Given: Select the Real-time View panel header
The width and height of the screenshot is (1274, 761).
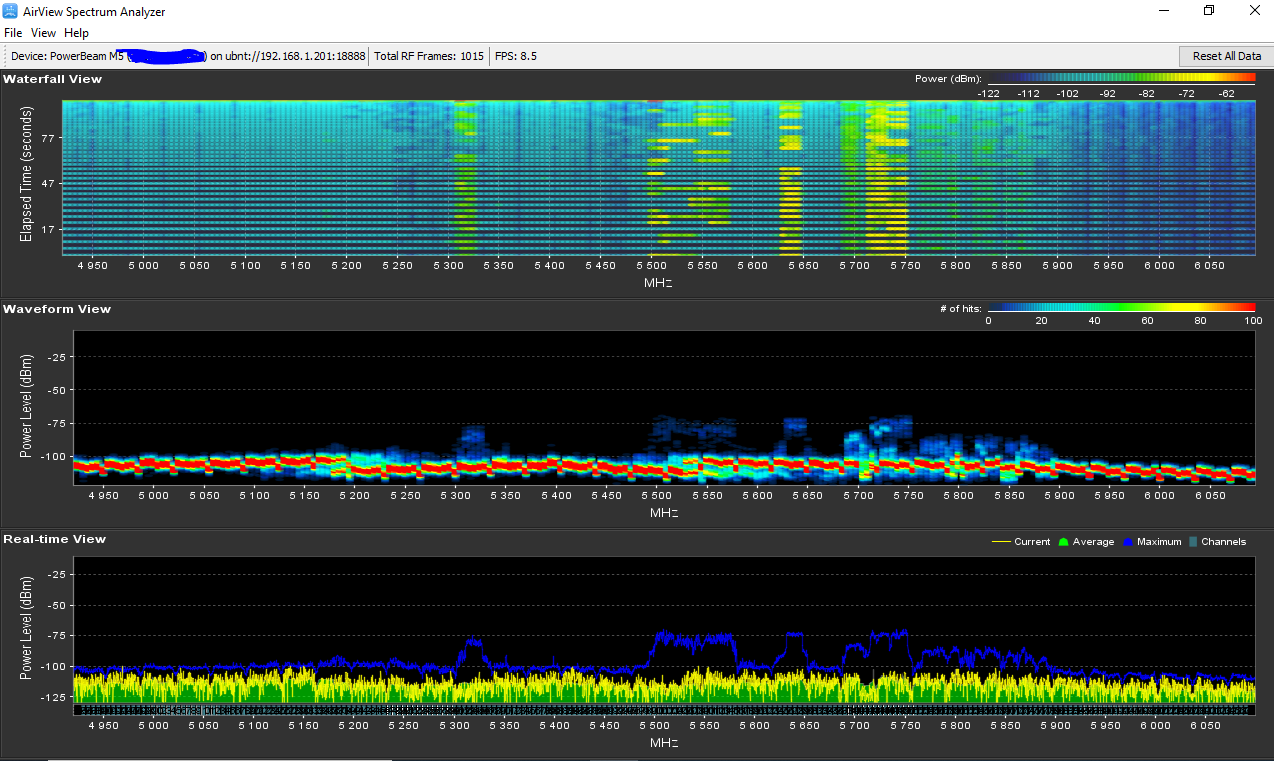Looking at the screenshot, I should 54,539.
